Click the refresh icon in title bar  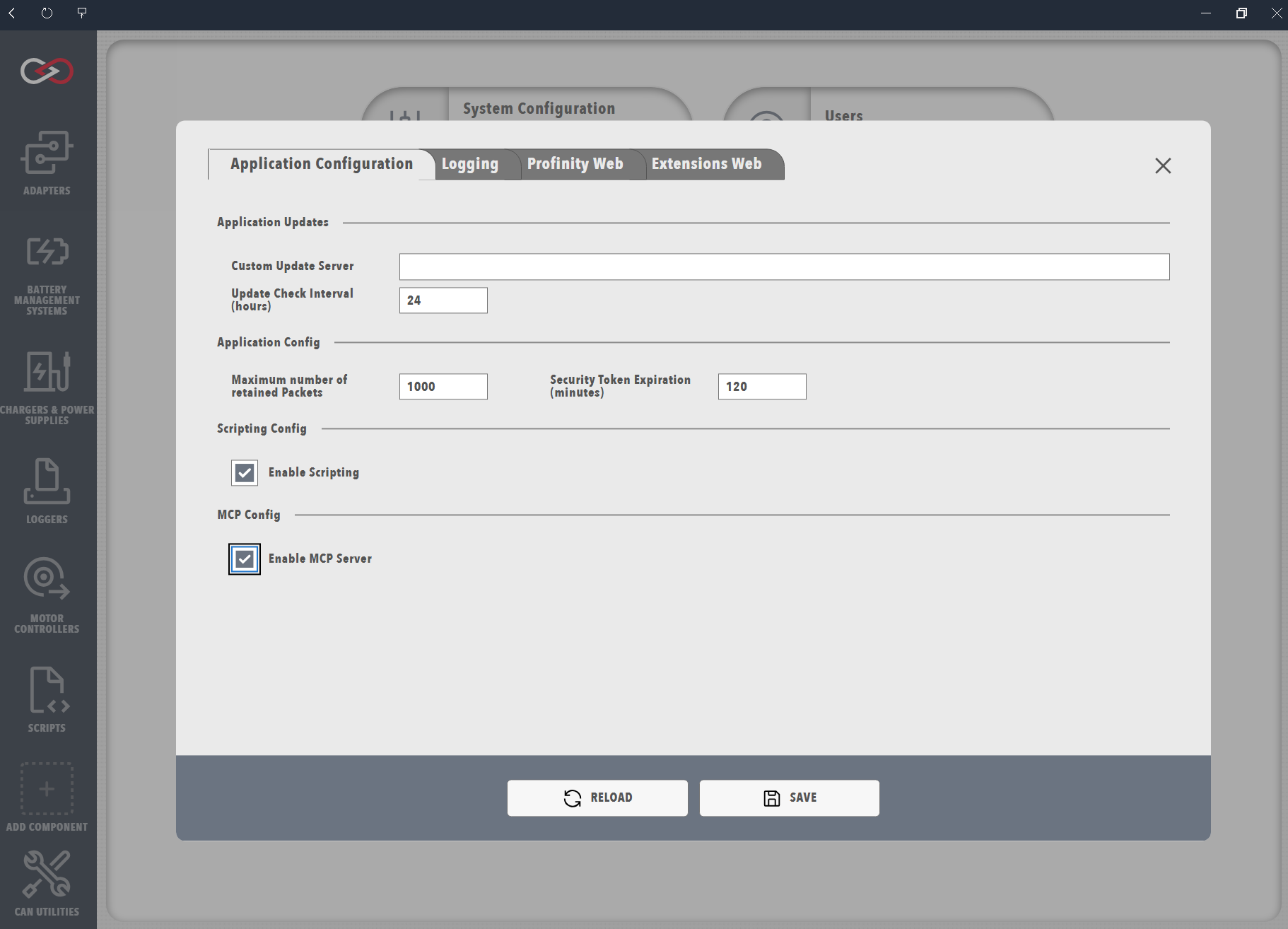coord(47,13)
